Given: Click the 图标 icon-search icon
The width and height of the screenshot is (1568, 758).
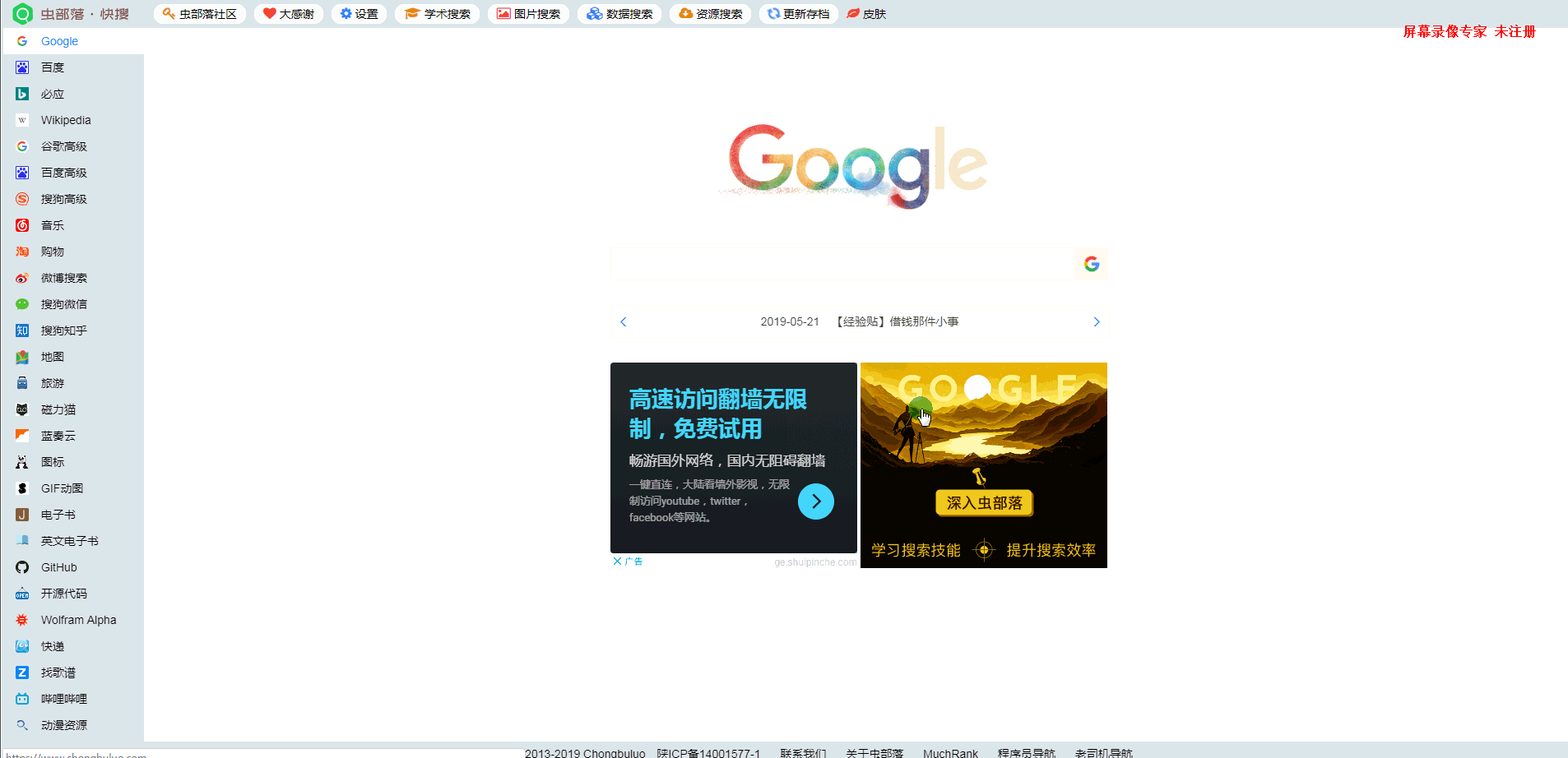Looking at the screenshot, I should [x=22, y=462].
